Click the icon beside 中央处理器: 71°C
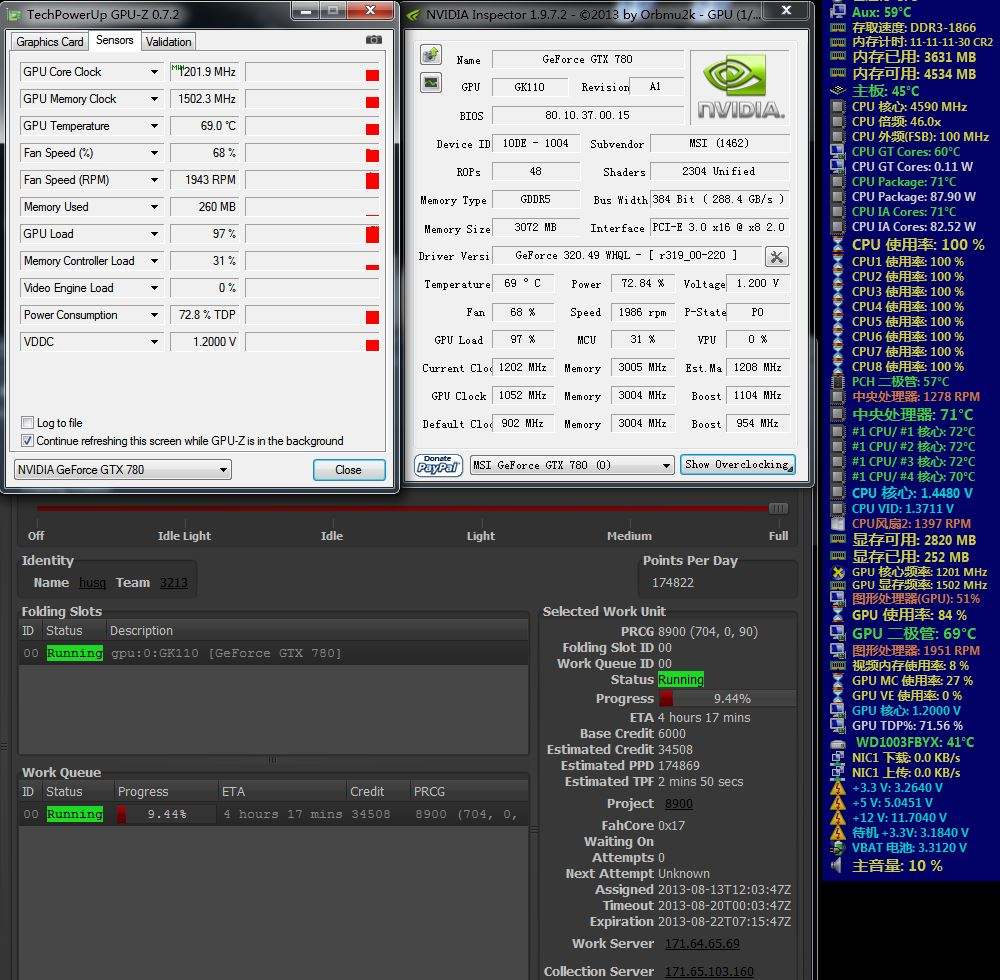This screenshot has height=980, width=1000. pyautogui.click(x=838, y=414)
